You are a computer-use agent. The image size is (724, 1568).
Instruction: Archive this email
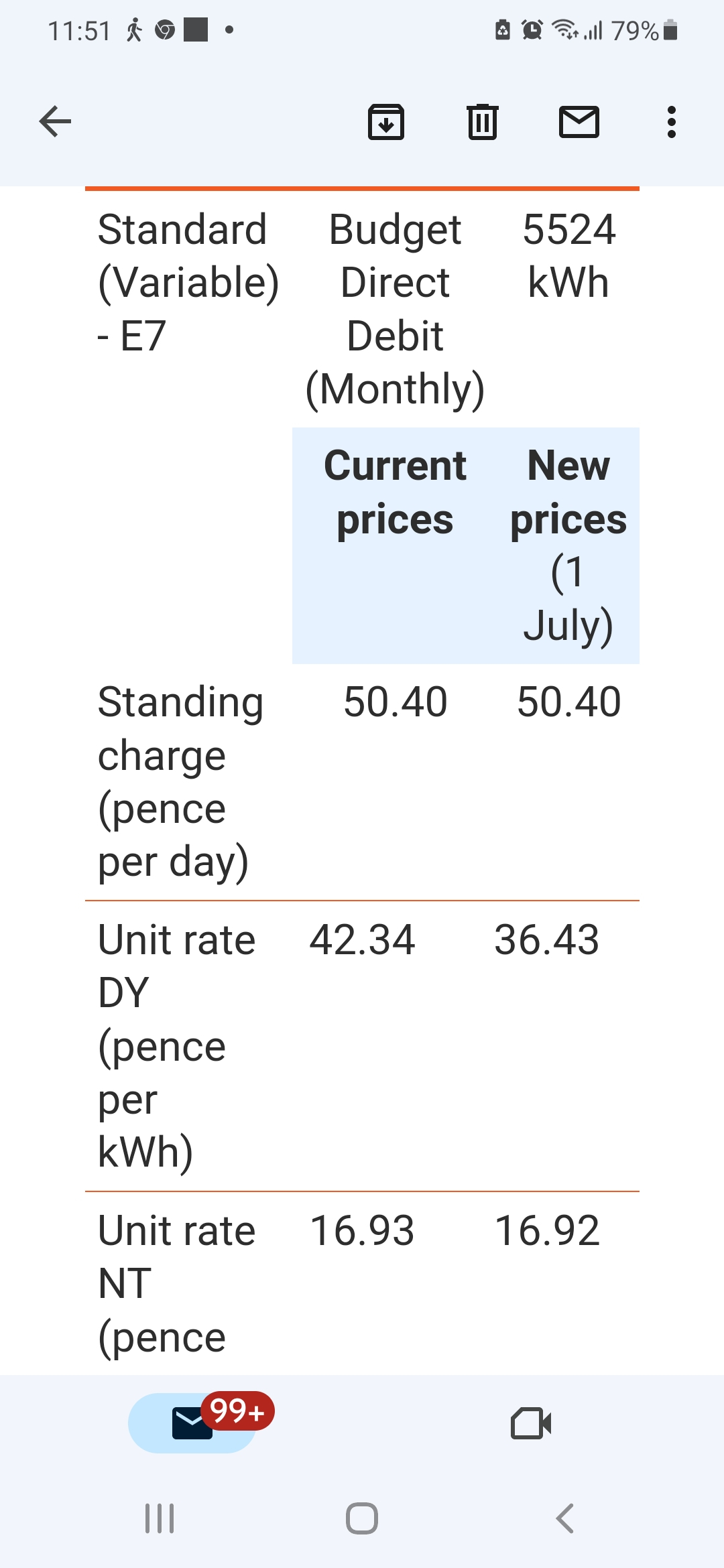(386, 122)
